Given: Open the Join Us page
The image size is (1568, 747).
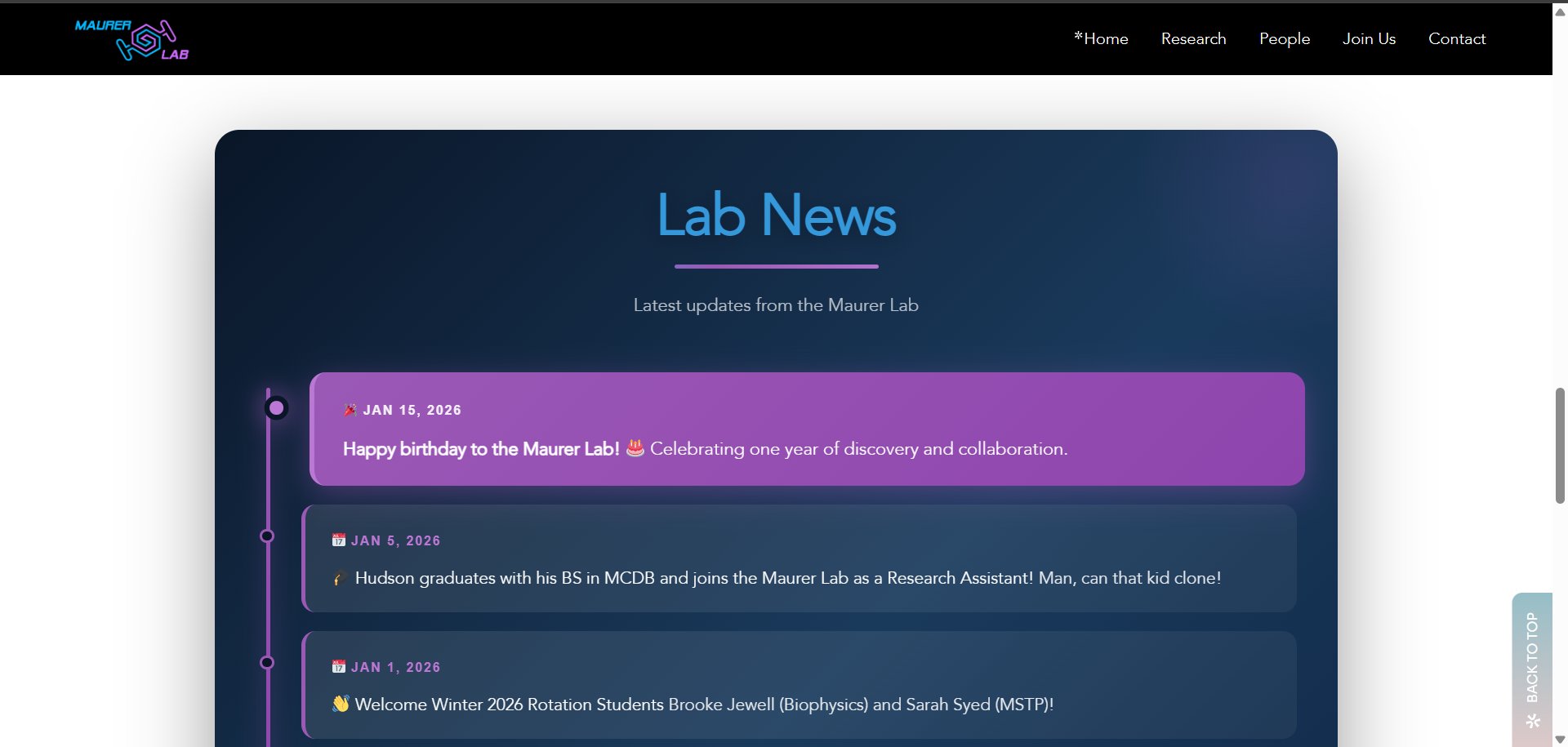Looking at the screenshot, I should tap(1369, 38).
